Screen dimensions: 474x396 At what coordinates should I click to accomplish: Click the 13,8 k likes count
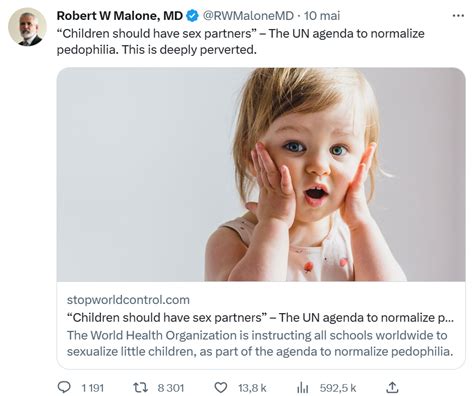click(252, 388)
